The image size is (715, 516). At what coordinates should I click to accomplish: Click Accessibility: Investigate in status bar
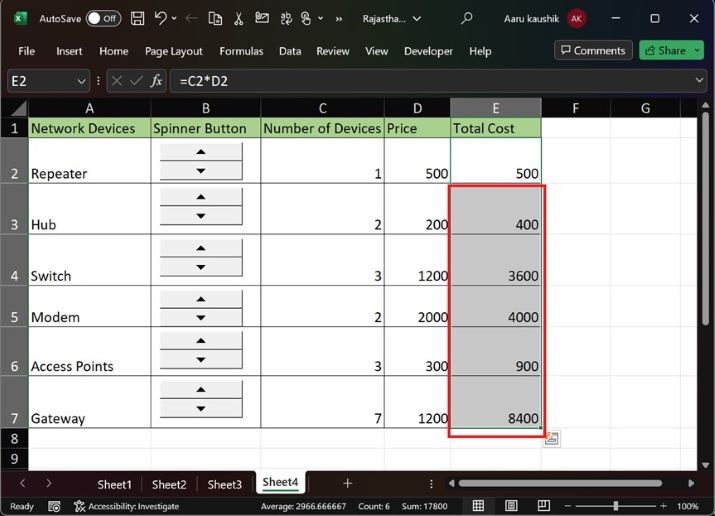pyautogui.click(x=127, y=506)
